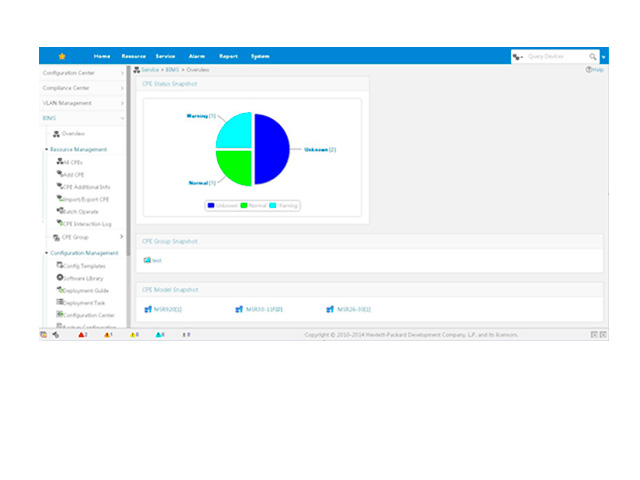Screen dimensions: 640x480
Task: Toggle the Unknown legend entry
Action: click(x=223, y=205)
